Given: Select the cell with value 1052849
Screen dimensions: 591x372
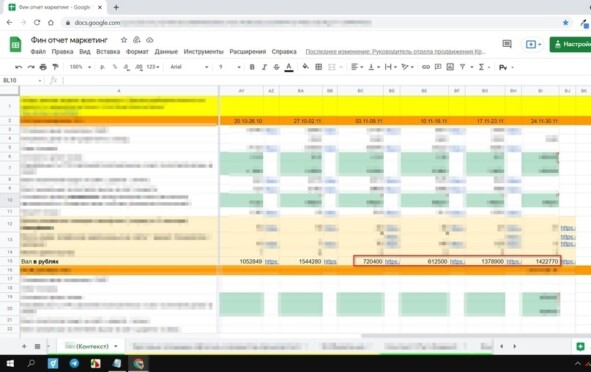Looking at the screenshot, I should (x=241, y=261).
